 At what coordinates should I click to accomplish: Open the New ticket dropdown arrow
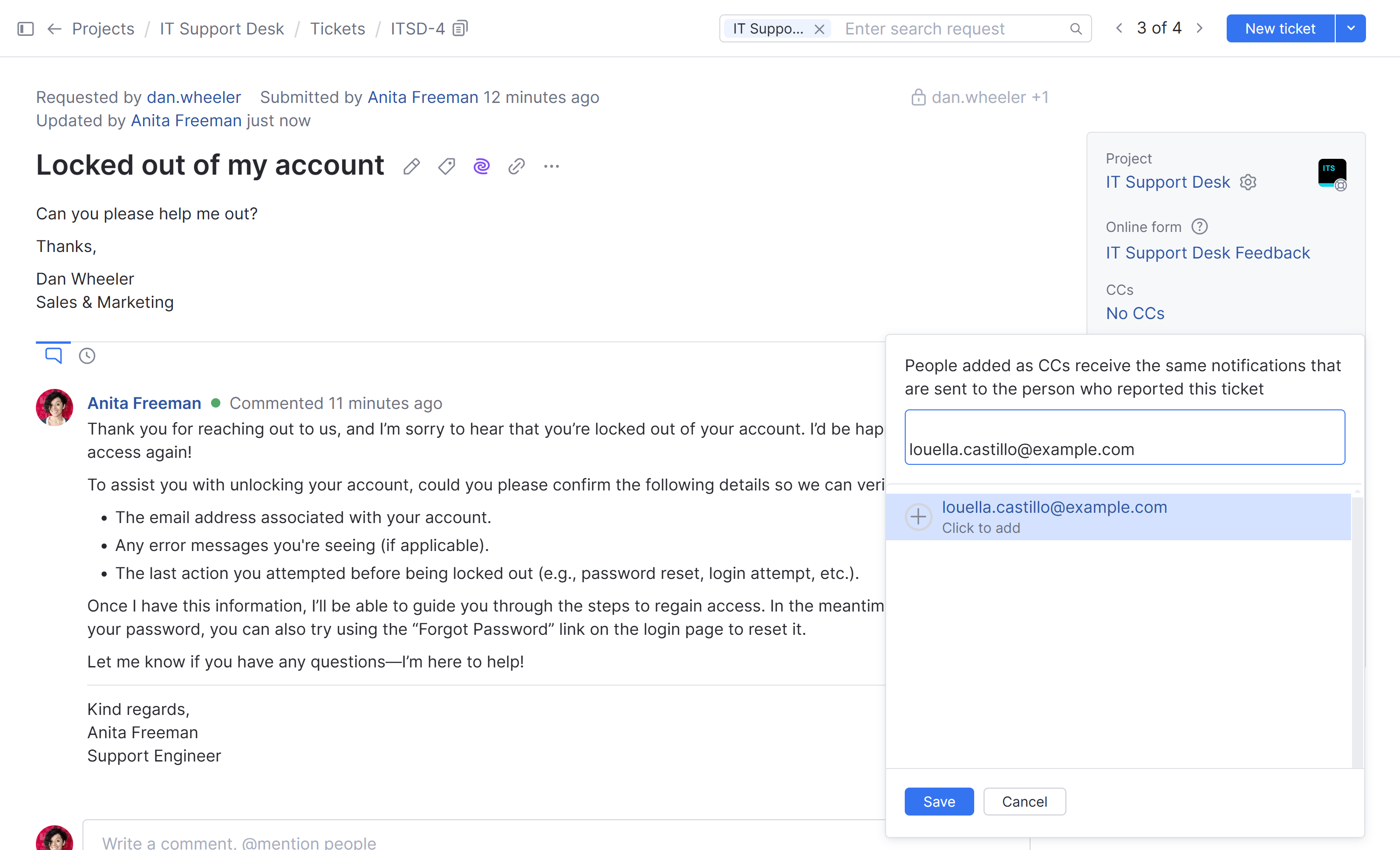coord(1351,28)
